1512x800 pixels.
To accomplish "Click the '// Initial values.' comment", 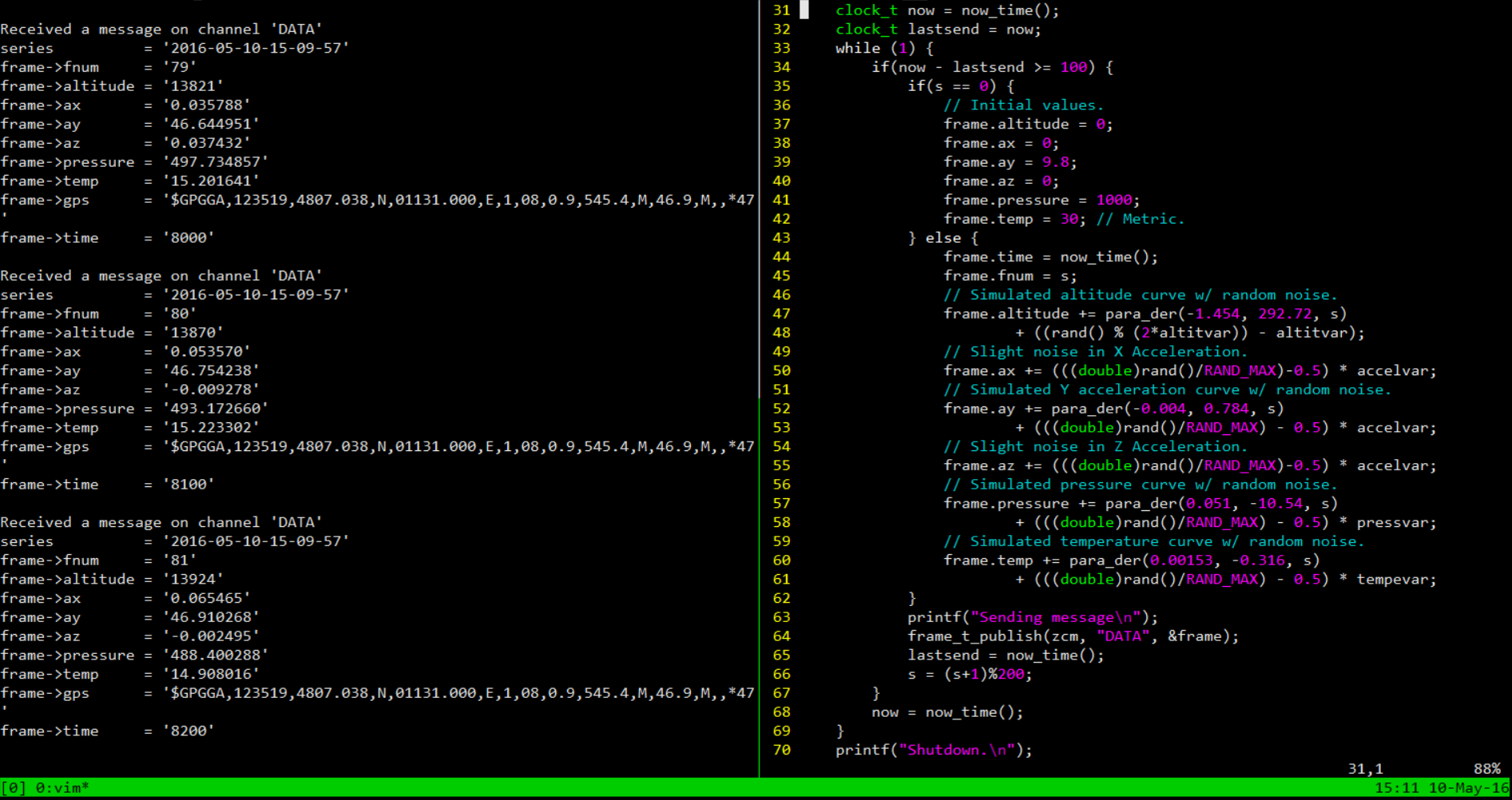I will 1024,105.
